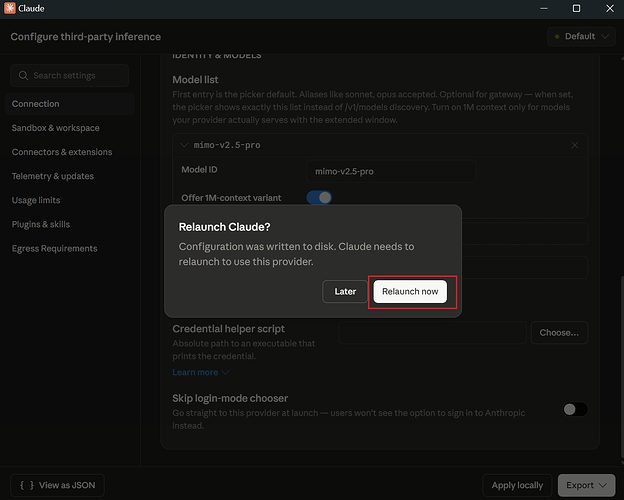Click the Relaunch now button
624x500 pixels.
click(x=410, y=291)
